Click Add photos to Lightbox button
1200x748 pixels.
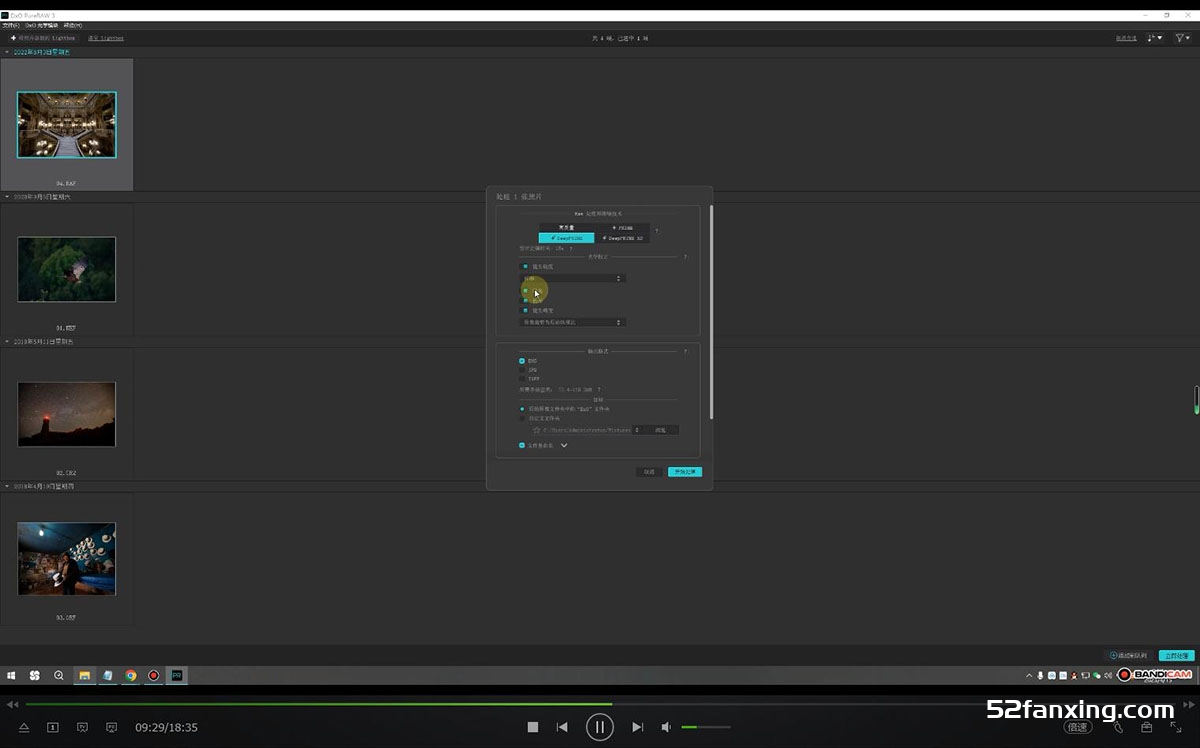click(43, 38)
